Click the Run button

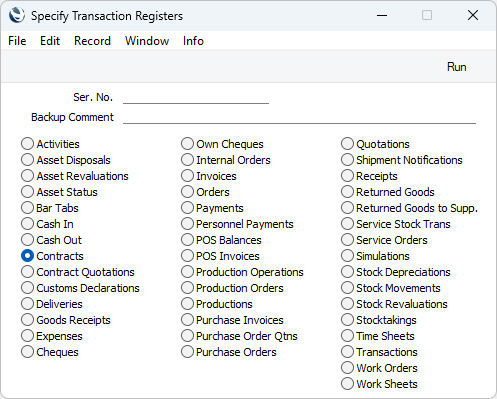pyautogui.click(x=456, y=67)
